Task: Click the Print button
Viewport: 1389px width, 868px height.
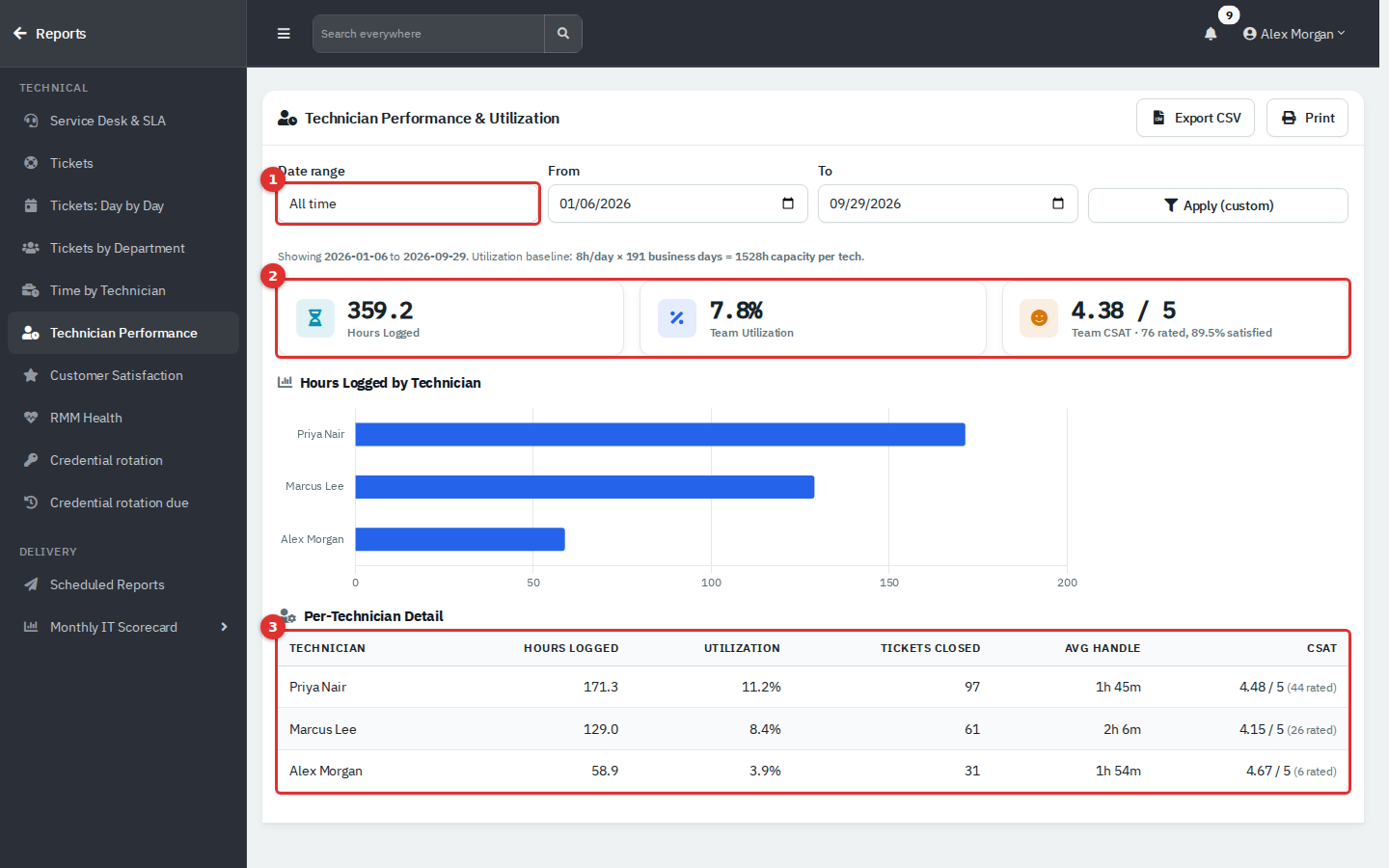Action: [1307, 118]
